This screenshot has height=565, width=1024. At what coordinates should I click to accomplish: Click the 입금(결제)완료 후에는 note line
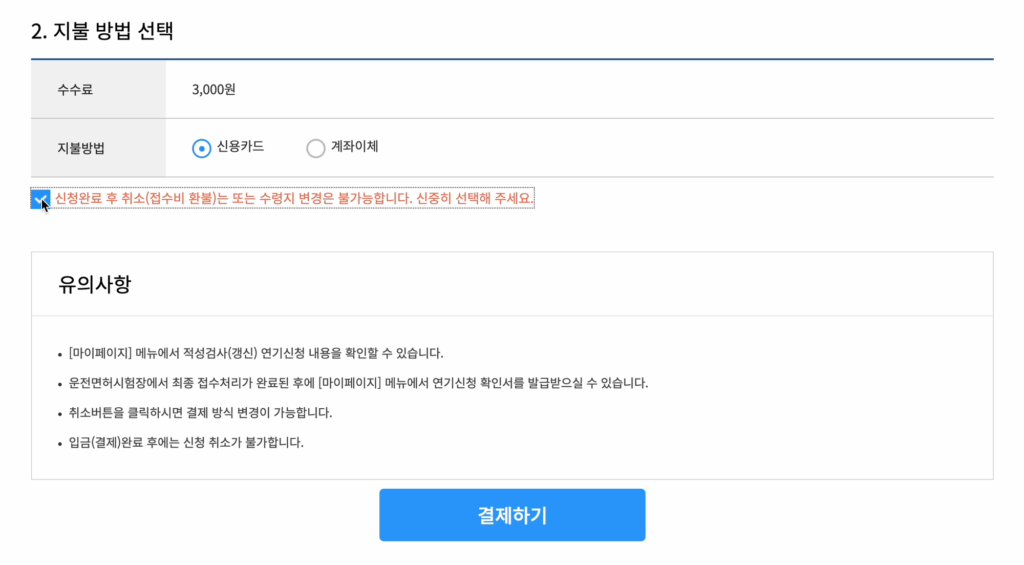coord(186,442)
